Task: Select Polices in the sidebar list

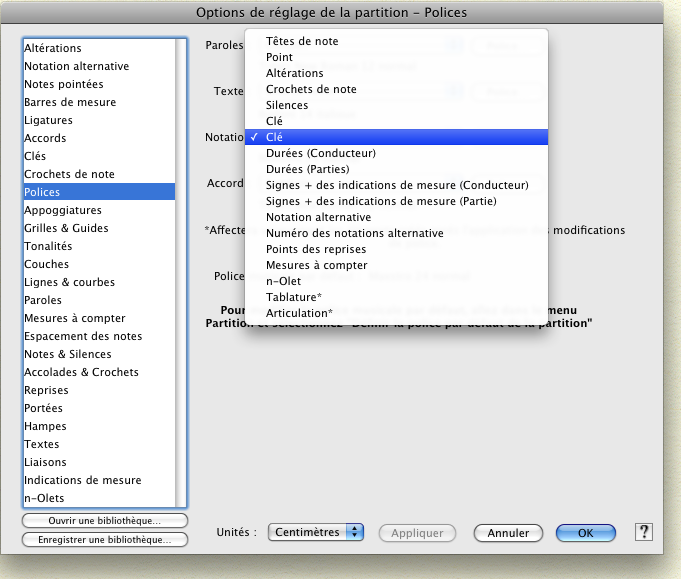Action: click(x=42, y=192)
